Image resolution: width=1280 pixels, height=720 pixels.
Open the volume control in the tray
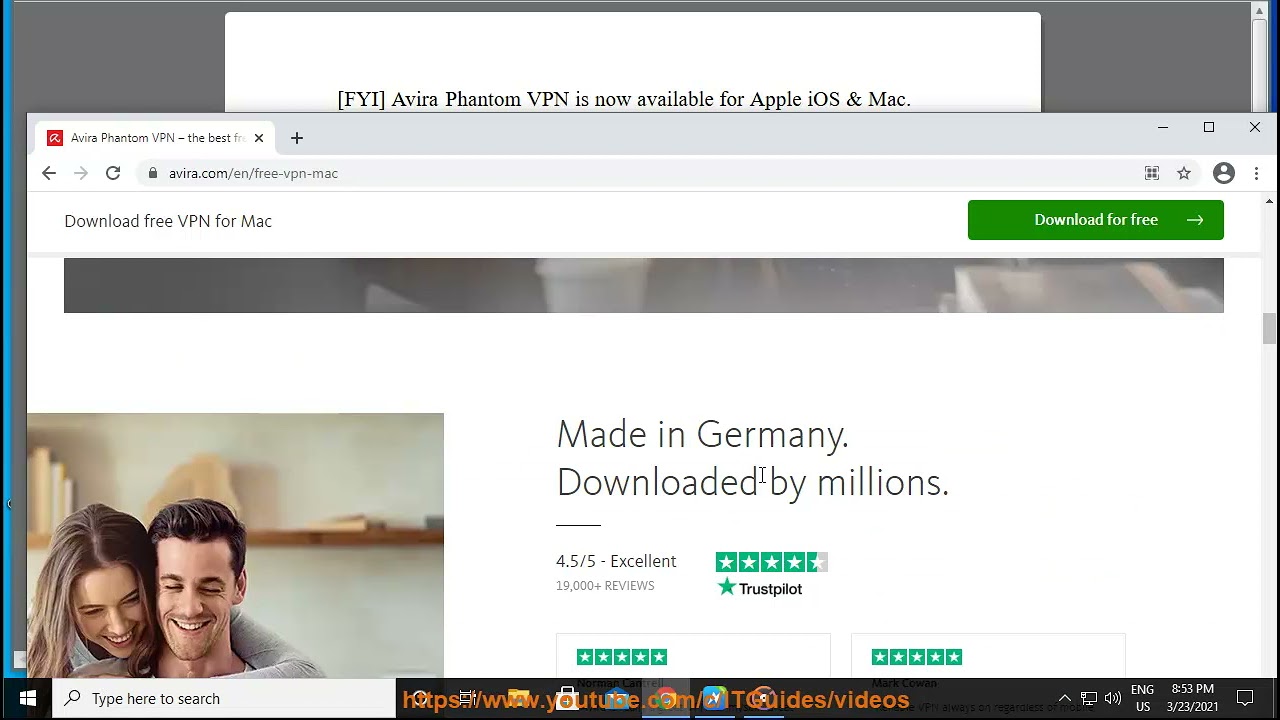(x=1113, y=698)
